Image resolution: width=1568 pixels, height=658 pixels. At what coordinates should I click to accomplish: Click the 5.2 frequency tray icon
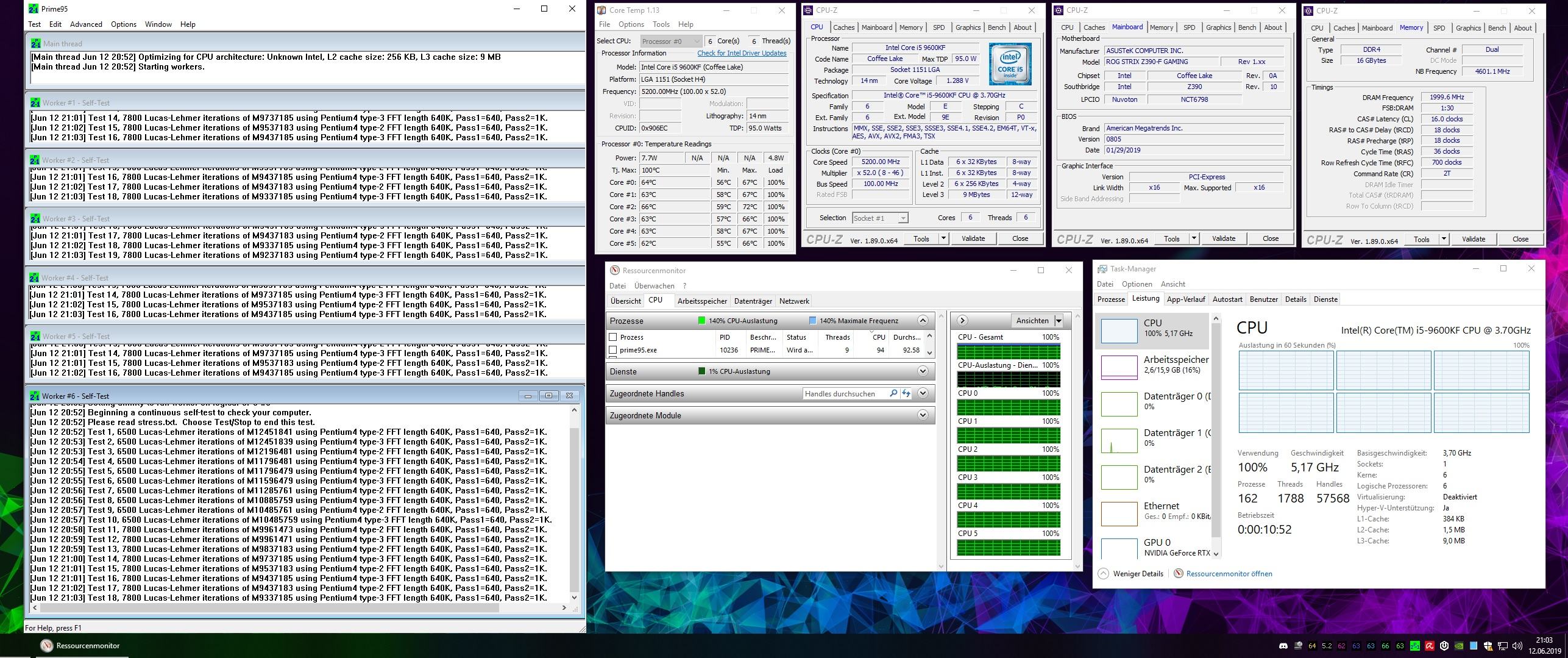(1327, 646)
